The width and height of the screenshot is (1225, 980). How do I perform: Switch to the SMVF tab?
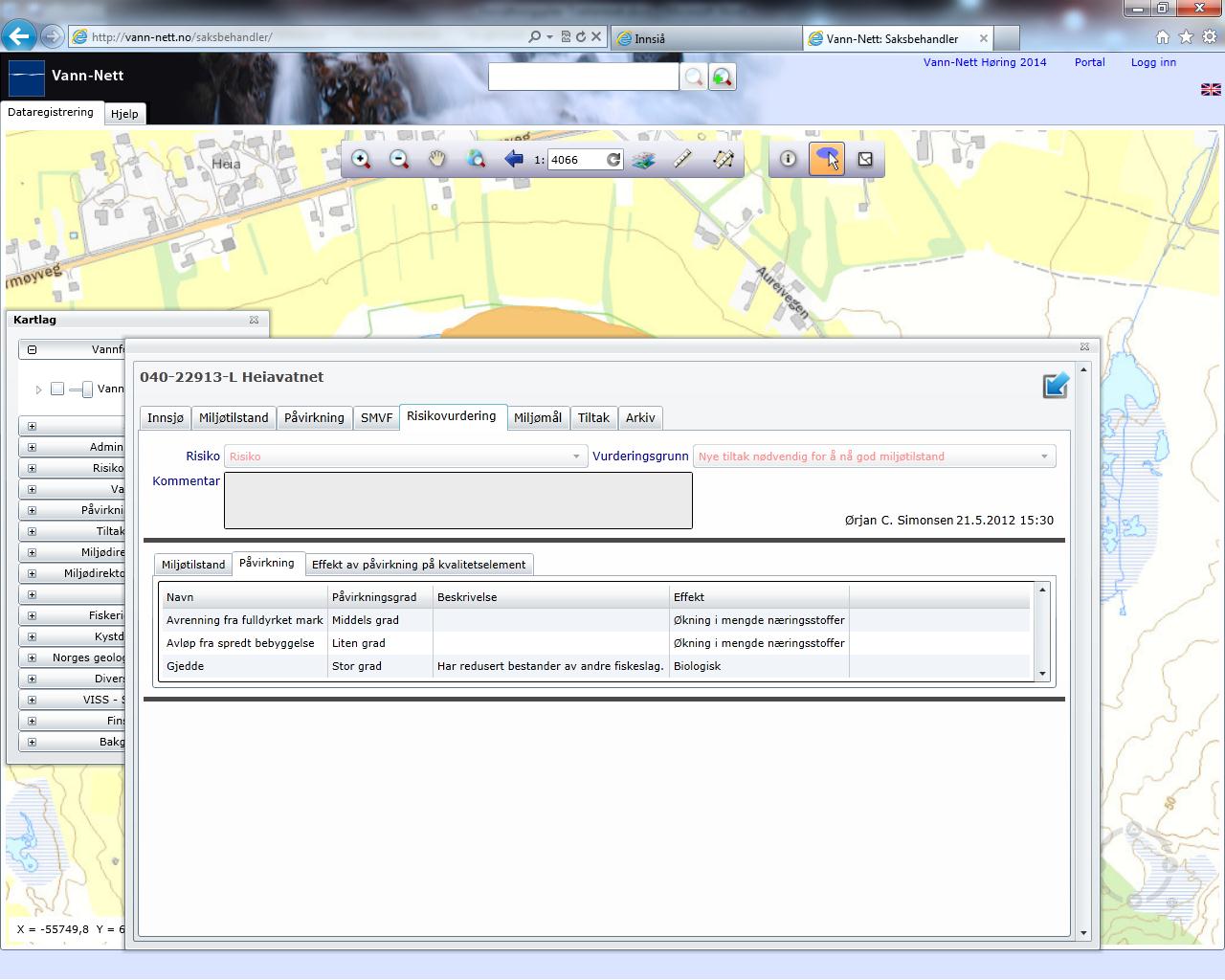pyautogui.click(x=377, y=418)
